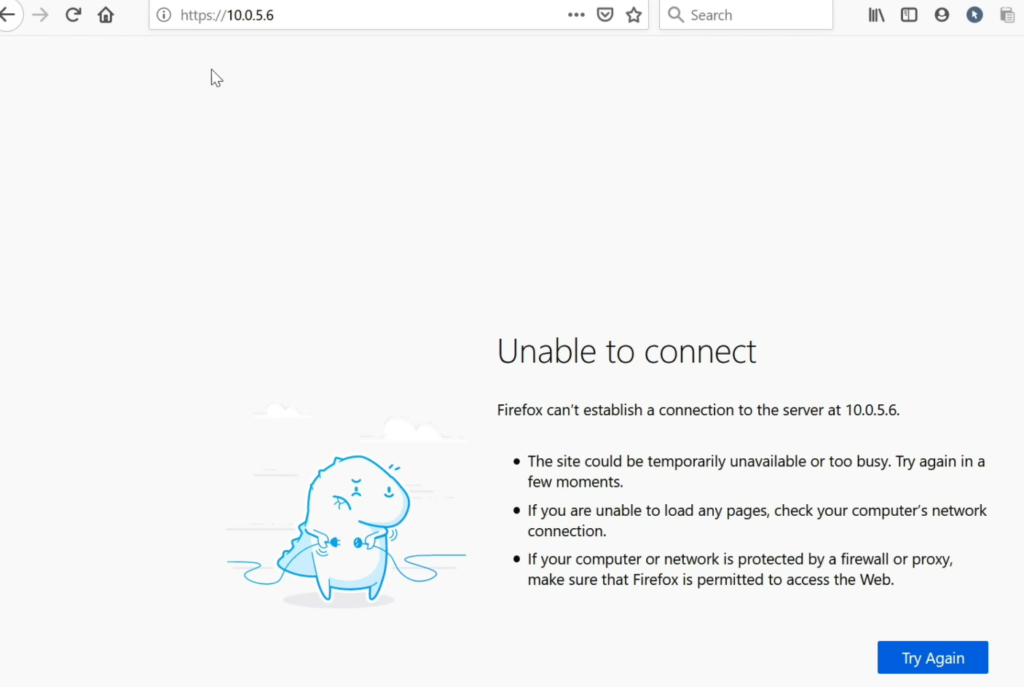Click the blue pointer extension icon
This screenshot has height=687, width=1024.
[974, 15]
